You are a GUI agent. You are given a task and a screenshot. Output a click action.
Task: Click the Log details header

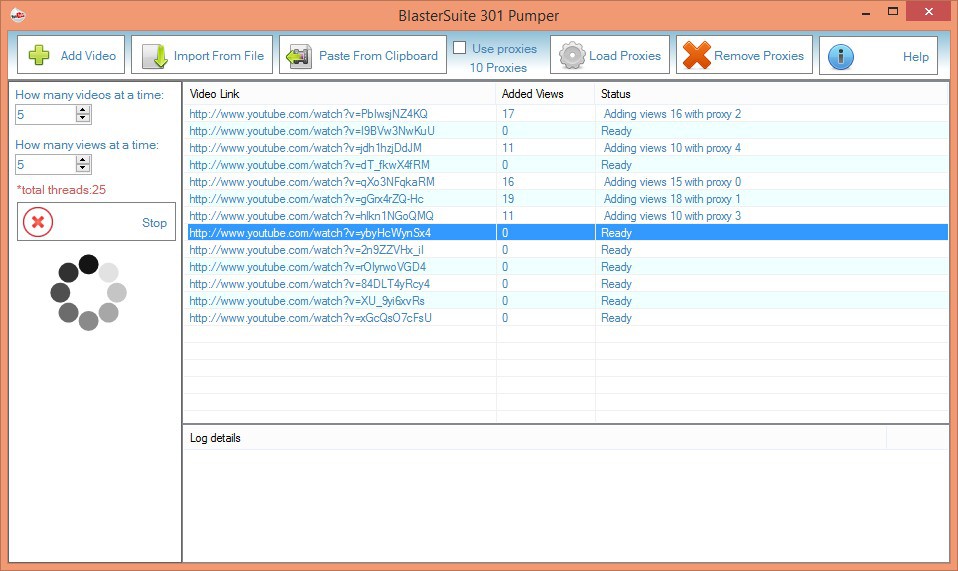point(216,438)
